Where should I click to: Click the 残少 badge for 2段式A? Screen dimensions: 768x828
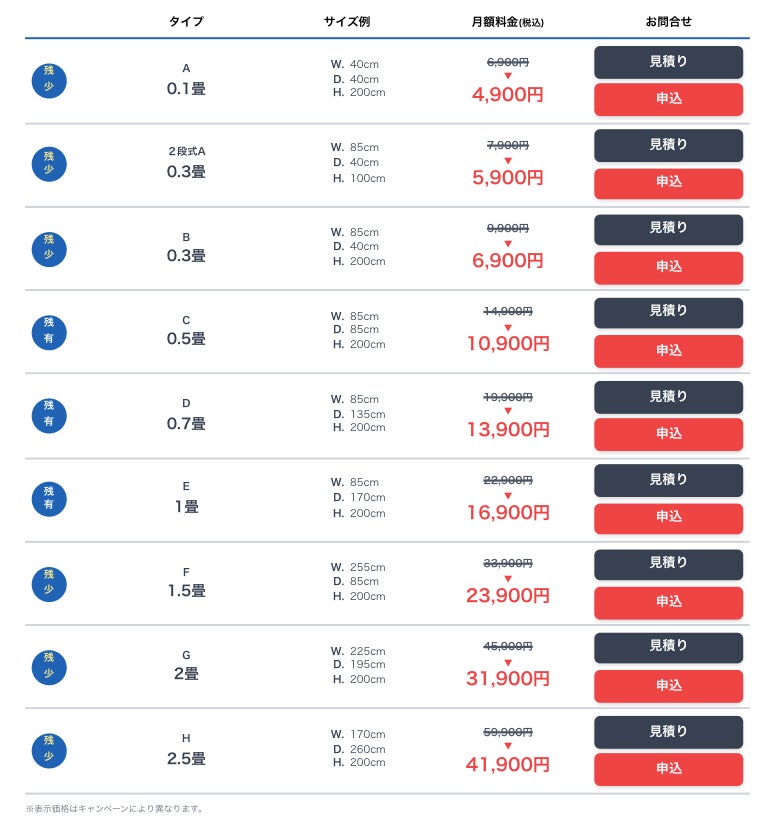coord(49,164)
